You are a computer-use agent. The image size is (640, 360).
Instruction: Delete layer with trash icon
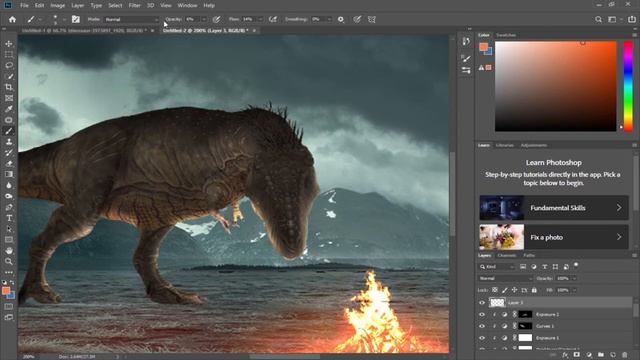click(x=625, y=355)
